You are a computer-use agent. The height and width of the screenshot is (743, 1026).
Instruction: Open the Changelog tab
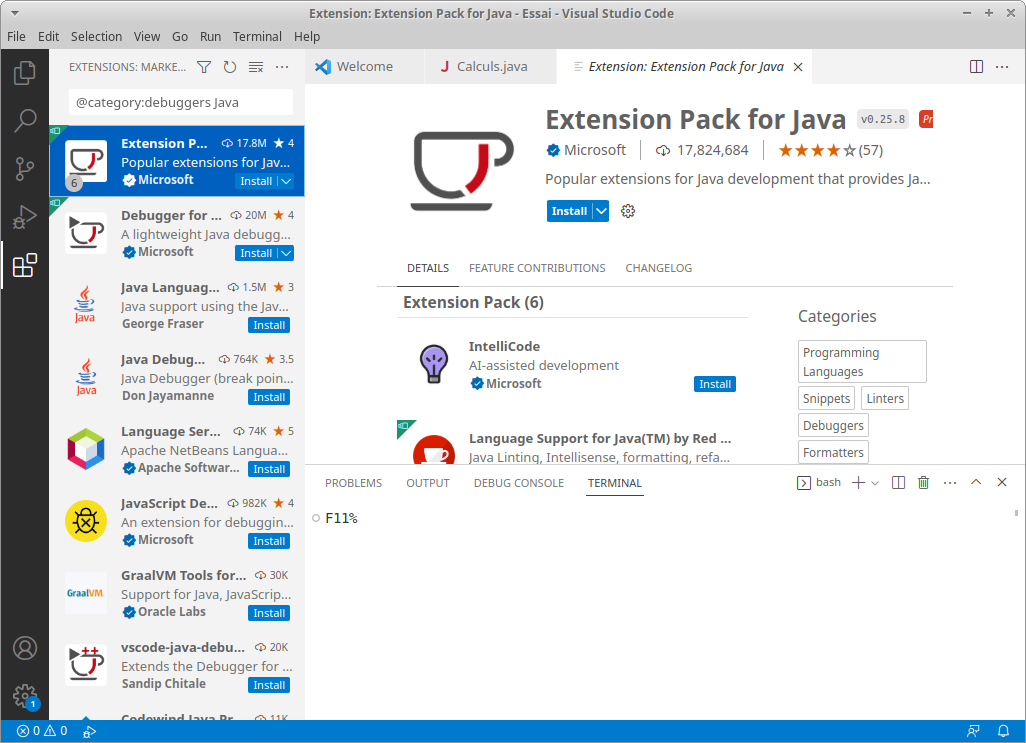click(658, 268)
